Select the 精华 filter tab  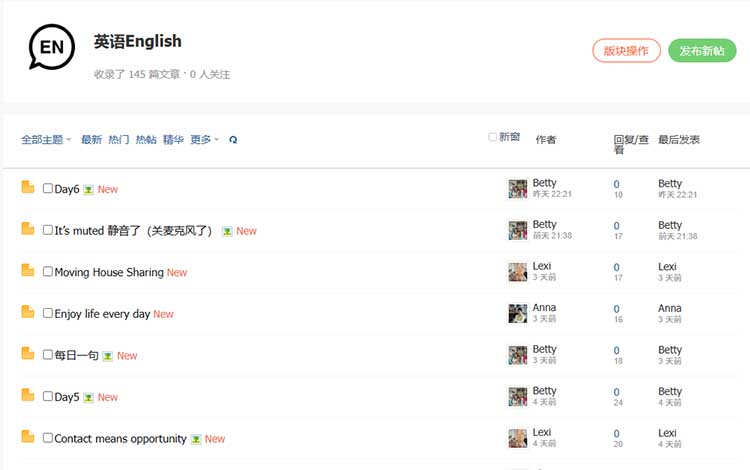pyautogui.click(x=173, y=140)
